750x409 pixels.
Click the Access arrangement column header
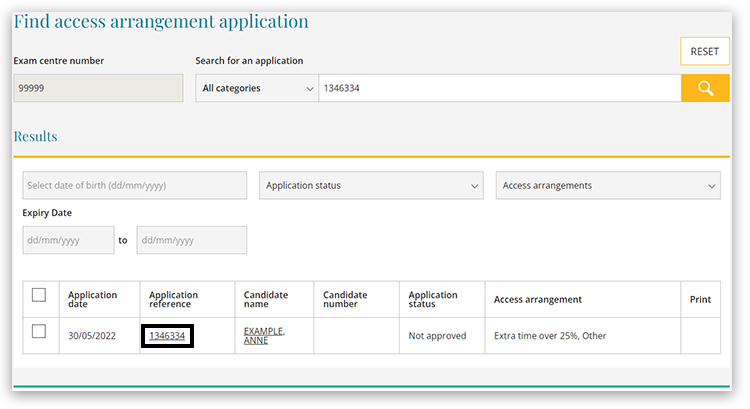tap(538, 299)
